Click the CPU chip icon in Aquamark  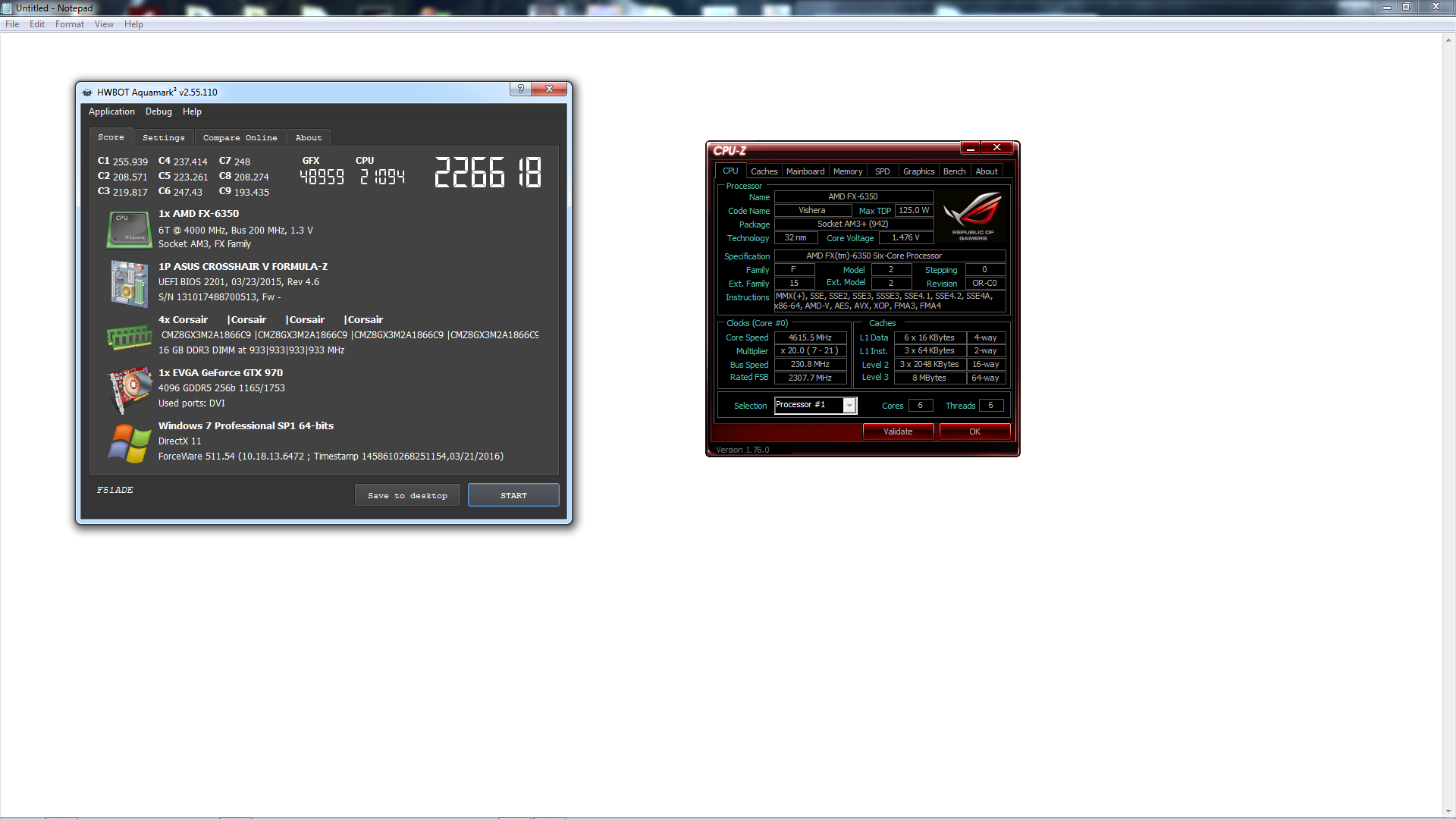click(x=130, y=230)
